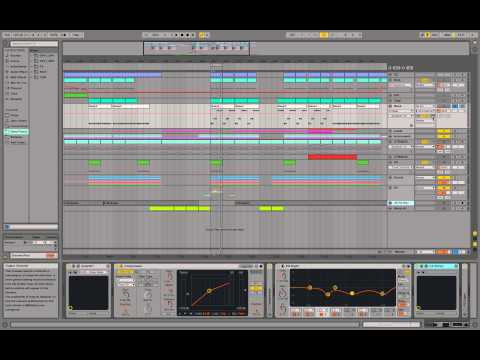Click the Tap Tempo button

[7, 35]
